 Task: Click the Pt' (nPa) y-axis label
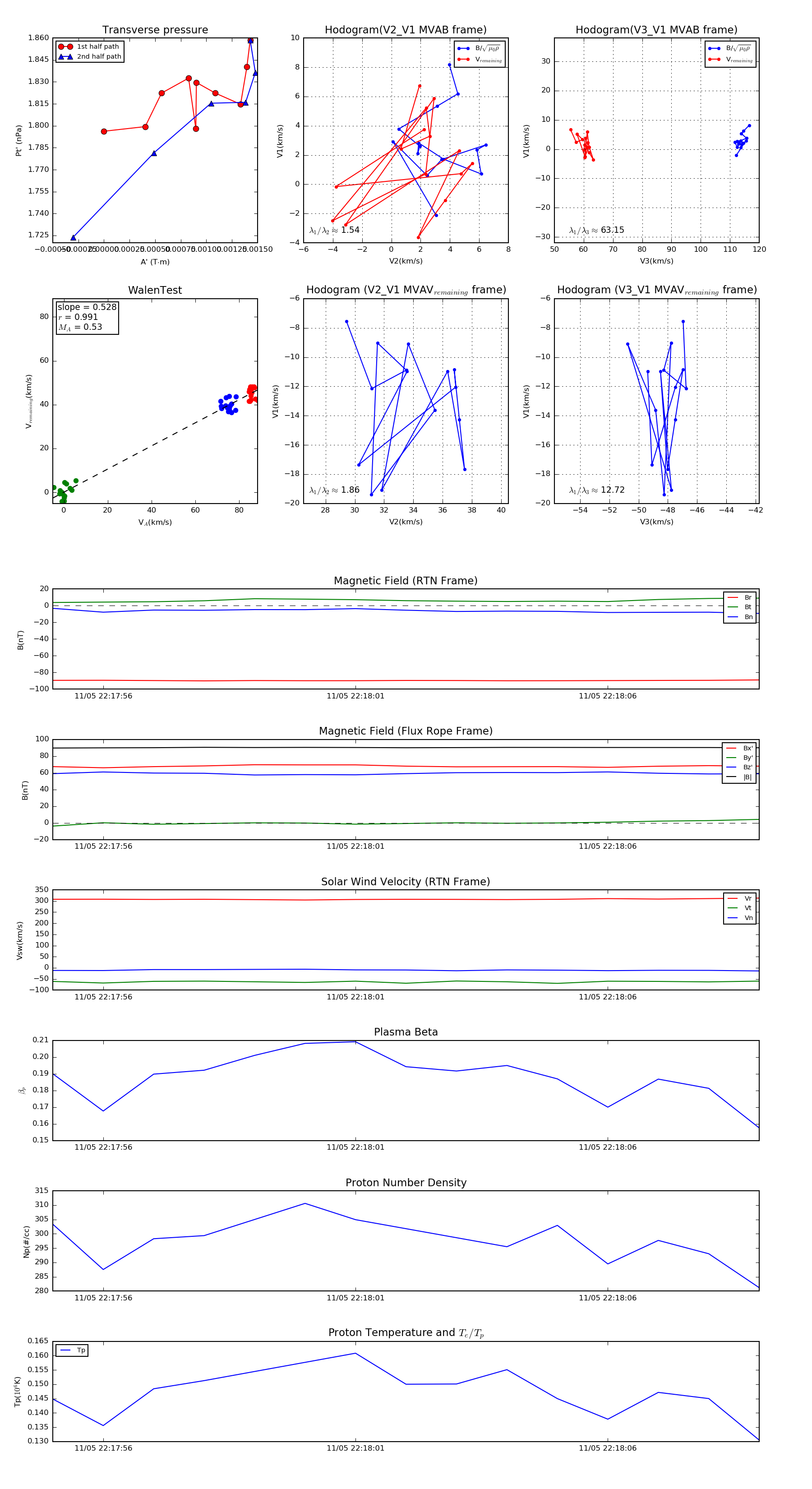[18, 140]
